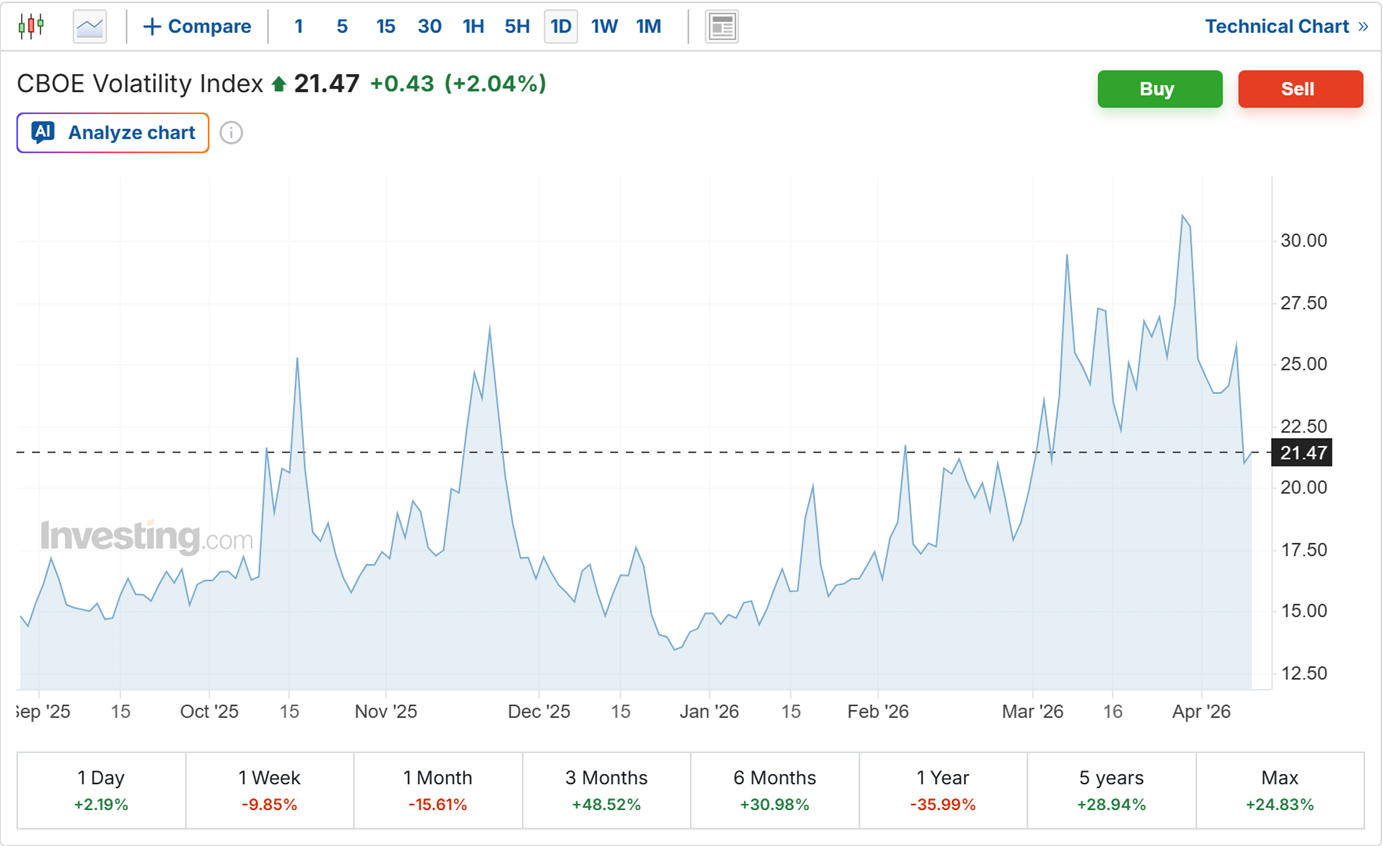Select the 1-minute interval
The height and width of the screenshot is (846, 1383).
click(x=298, y=27)
